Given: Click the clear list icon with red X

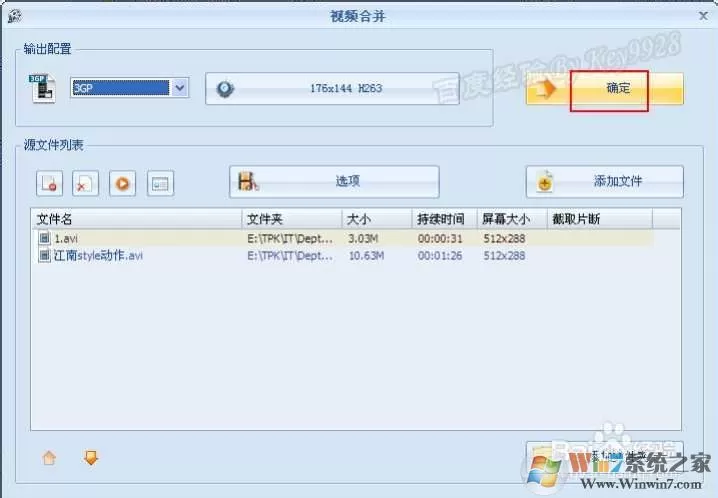Looking at the screenshot, I should pos(86,184).
